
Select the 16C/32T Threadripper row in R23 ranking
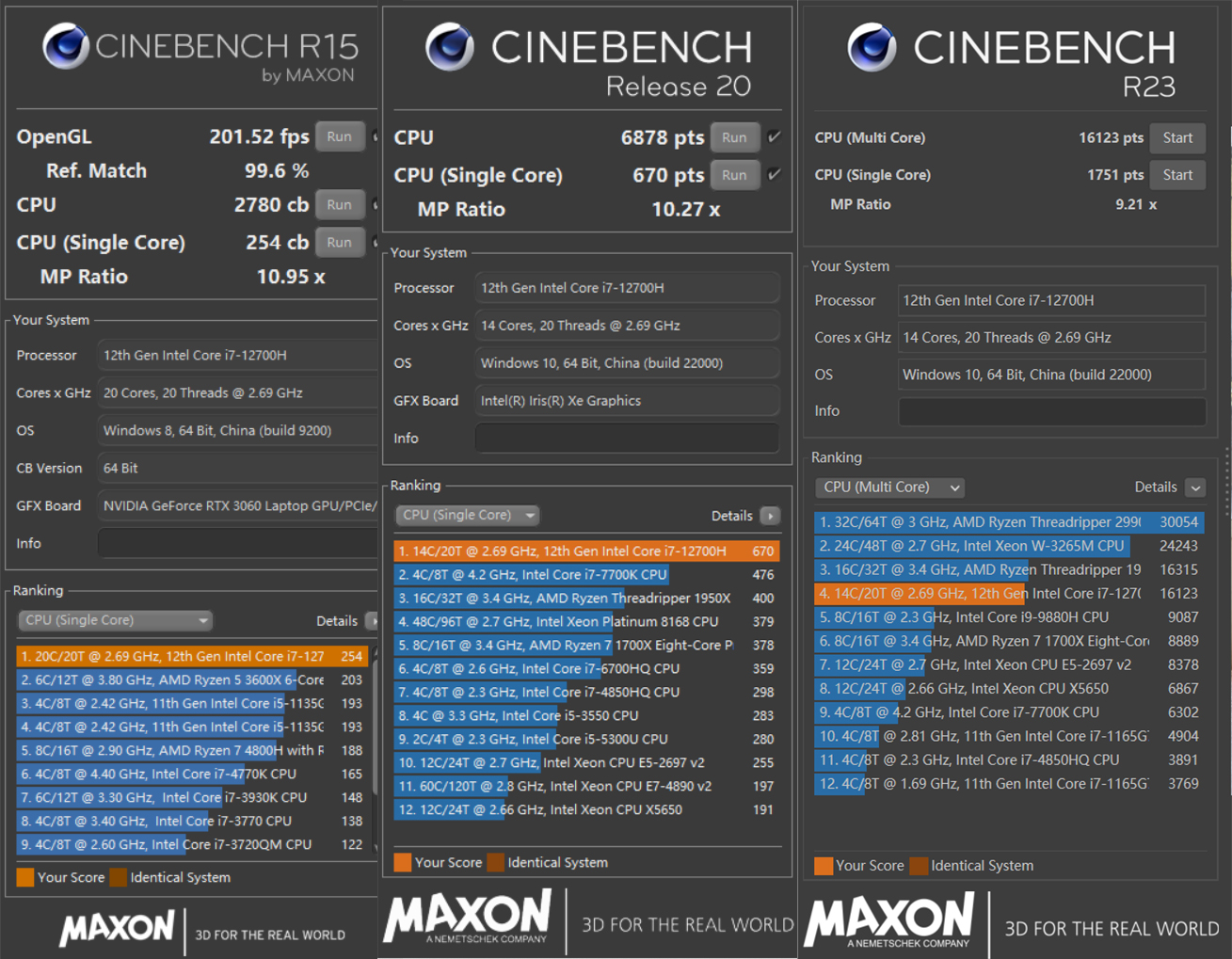click(x=1009, y=569)
